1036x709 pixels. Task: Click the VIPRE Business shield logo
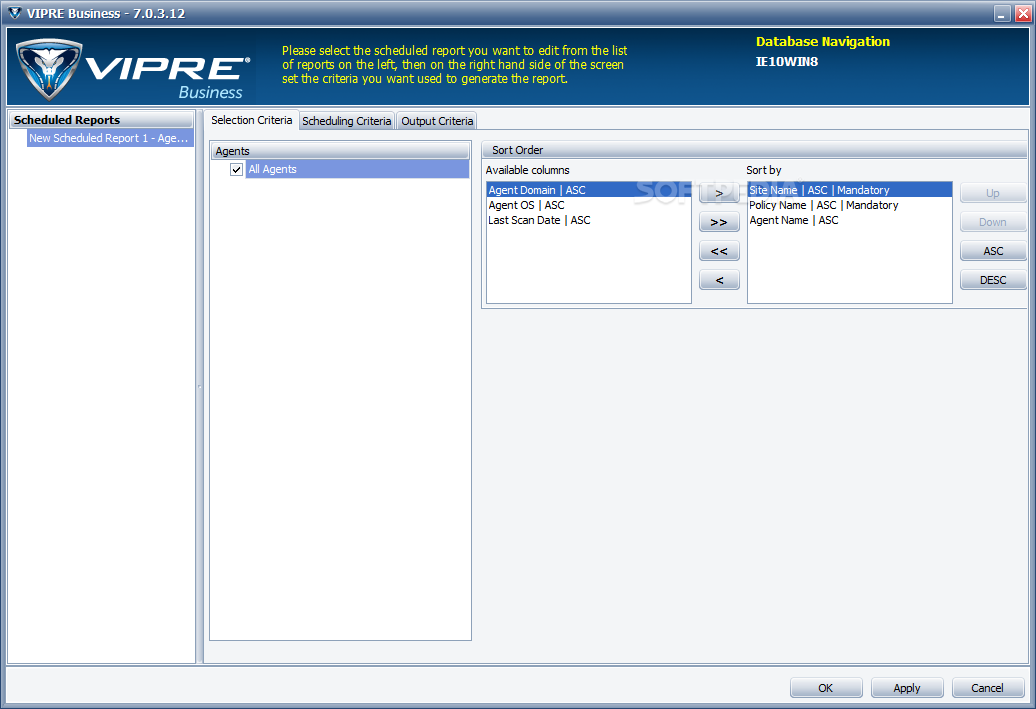pos(49,69)
